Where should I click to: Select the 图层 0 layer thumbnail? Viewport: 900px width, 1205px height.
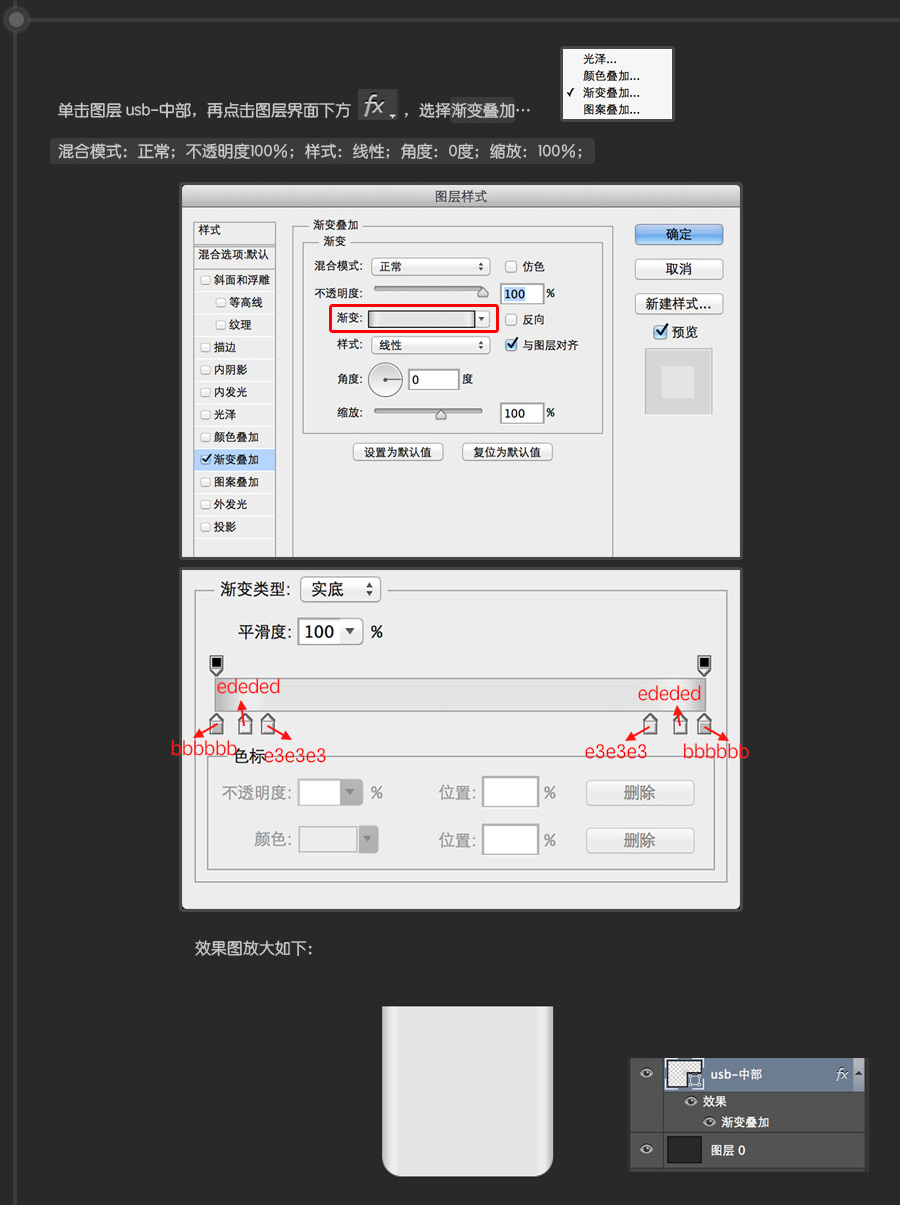685,1150
